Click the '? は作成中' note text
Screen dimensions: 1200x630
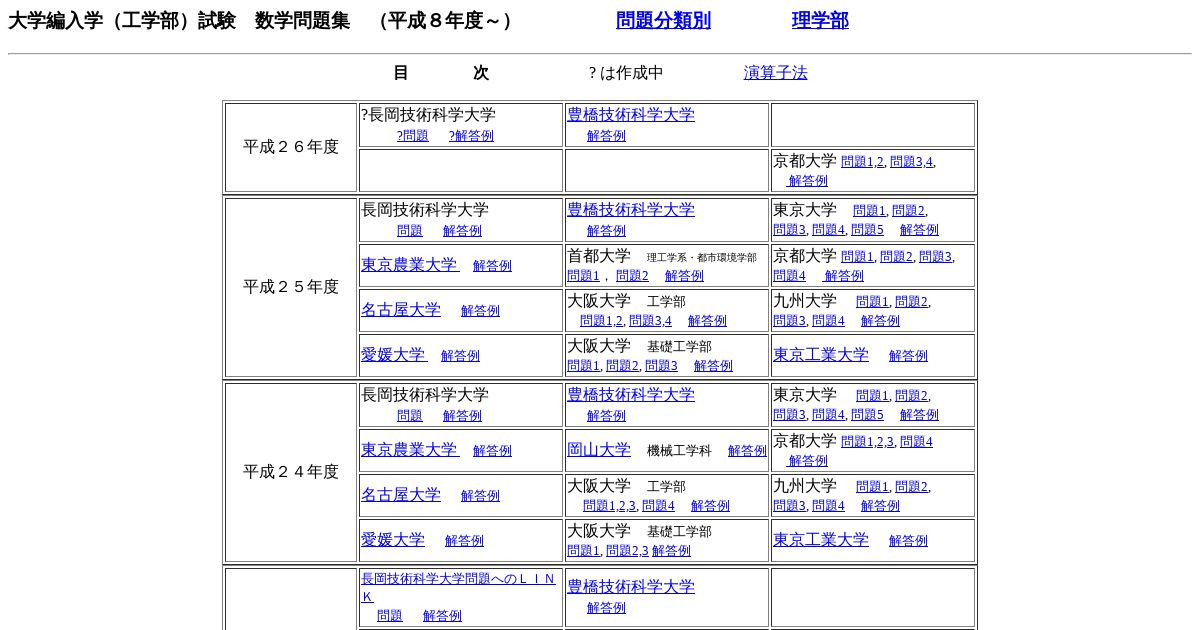pyautogui.click(x=626, y=73)
